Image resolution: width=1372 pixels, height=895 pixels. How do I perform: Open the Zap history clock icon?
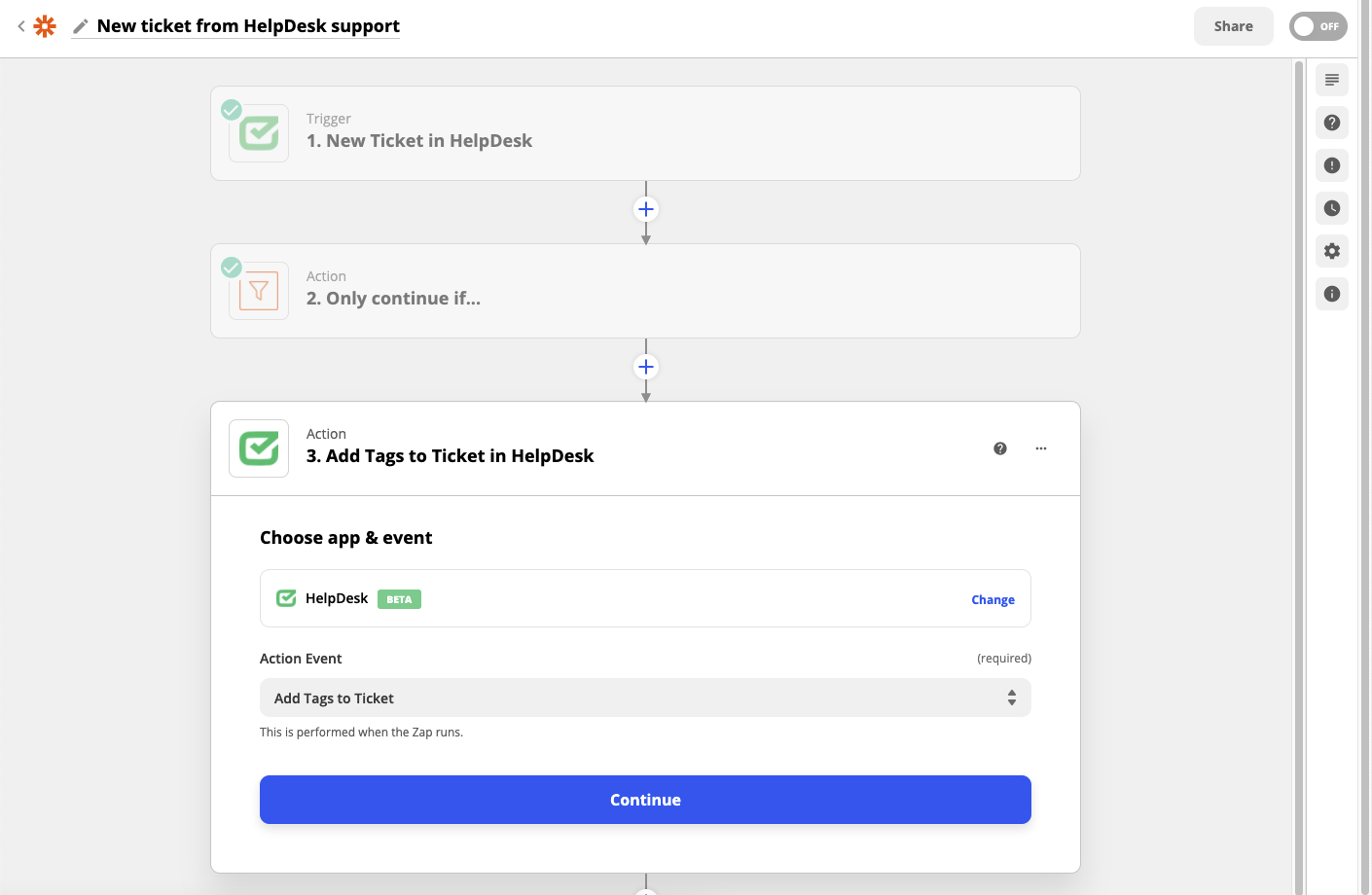tap(1332, 208)
